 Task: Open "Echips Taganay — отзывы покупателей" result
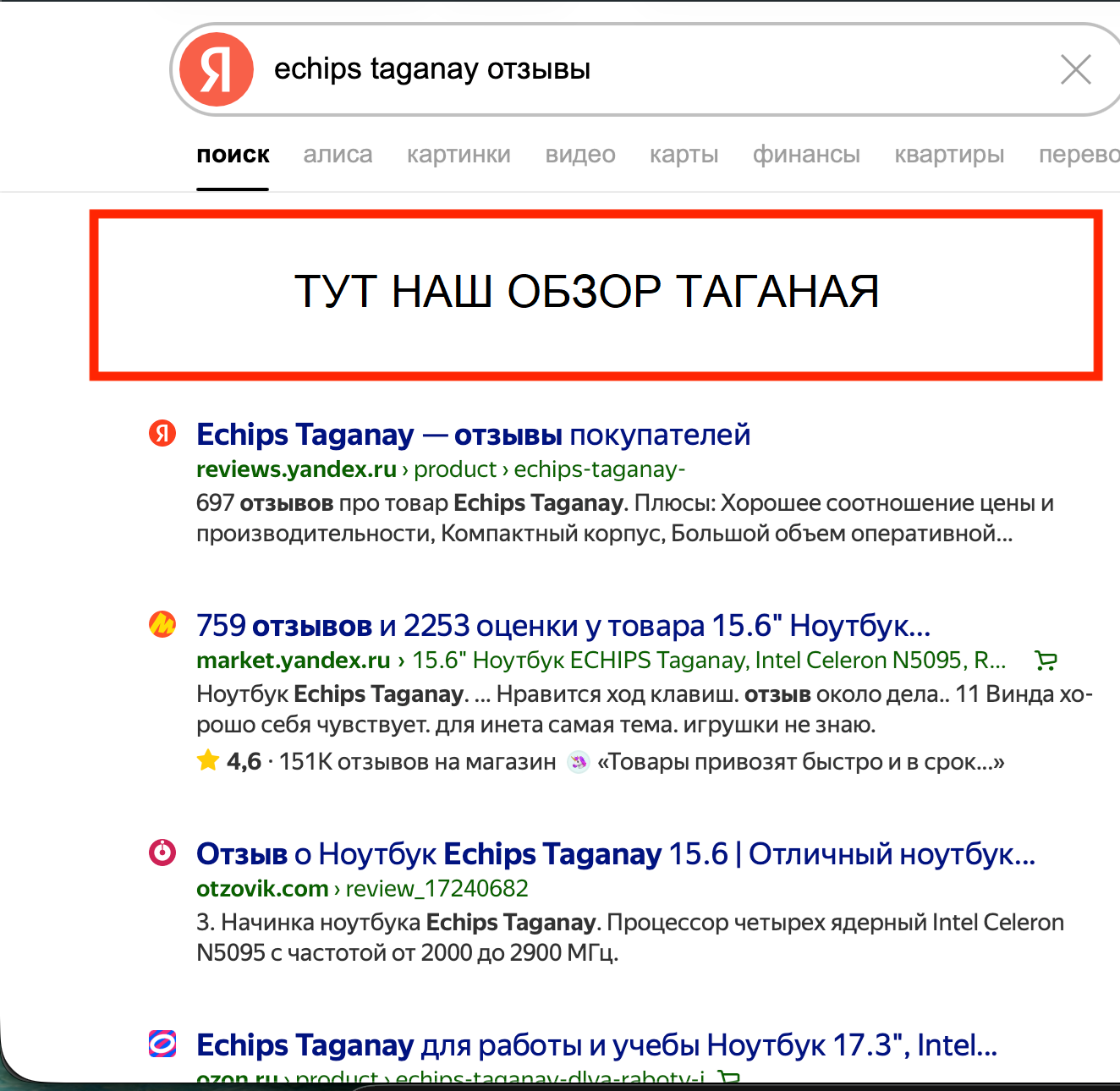[473, 435]
